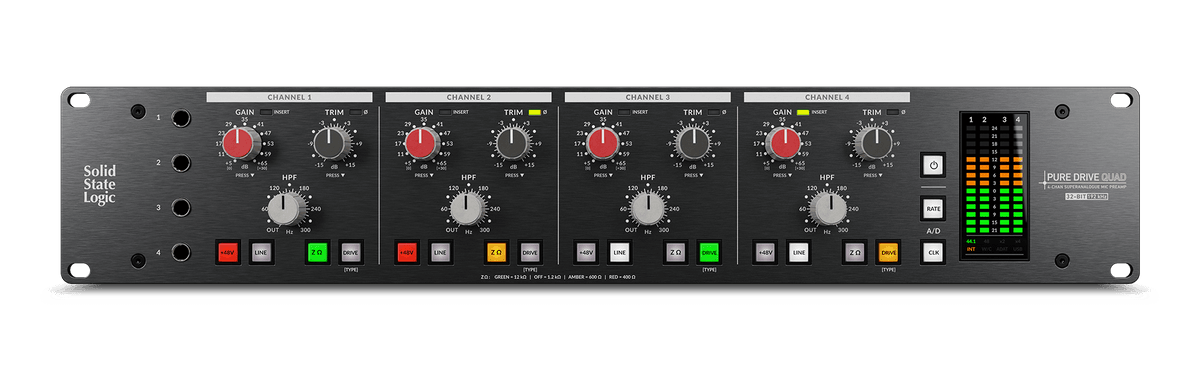Click front input jack number 1
This screenshot has height=383, width=1200.
(182, 118)
